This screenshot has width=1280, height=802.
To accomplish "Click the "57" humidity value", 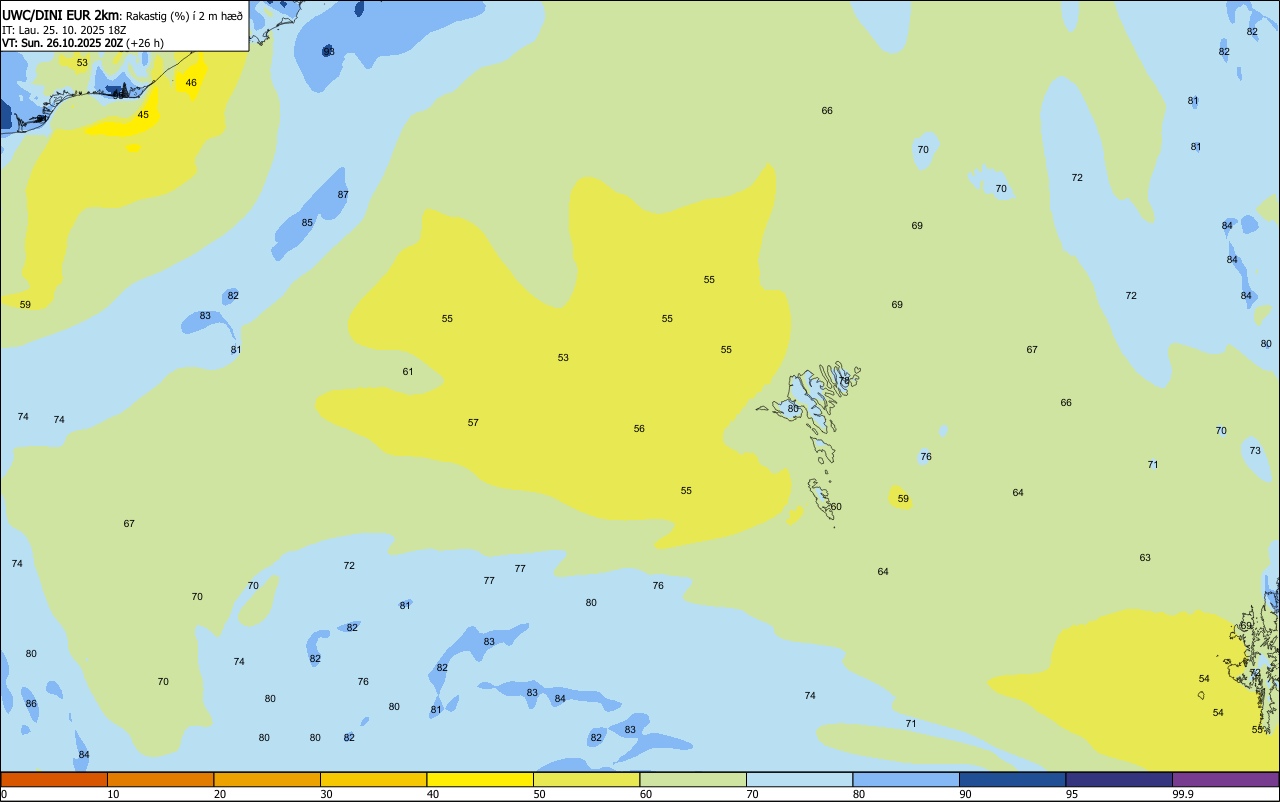I will [473, 423].
